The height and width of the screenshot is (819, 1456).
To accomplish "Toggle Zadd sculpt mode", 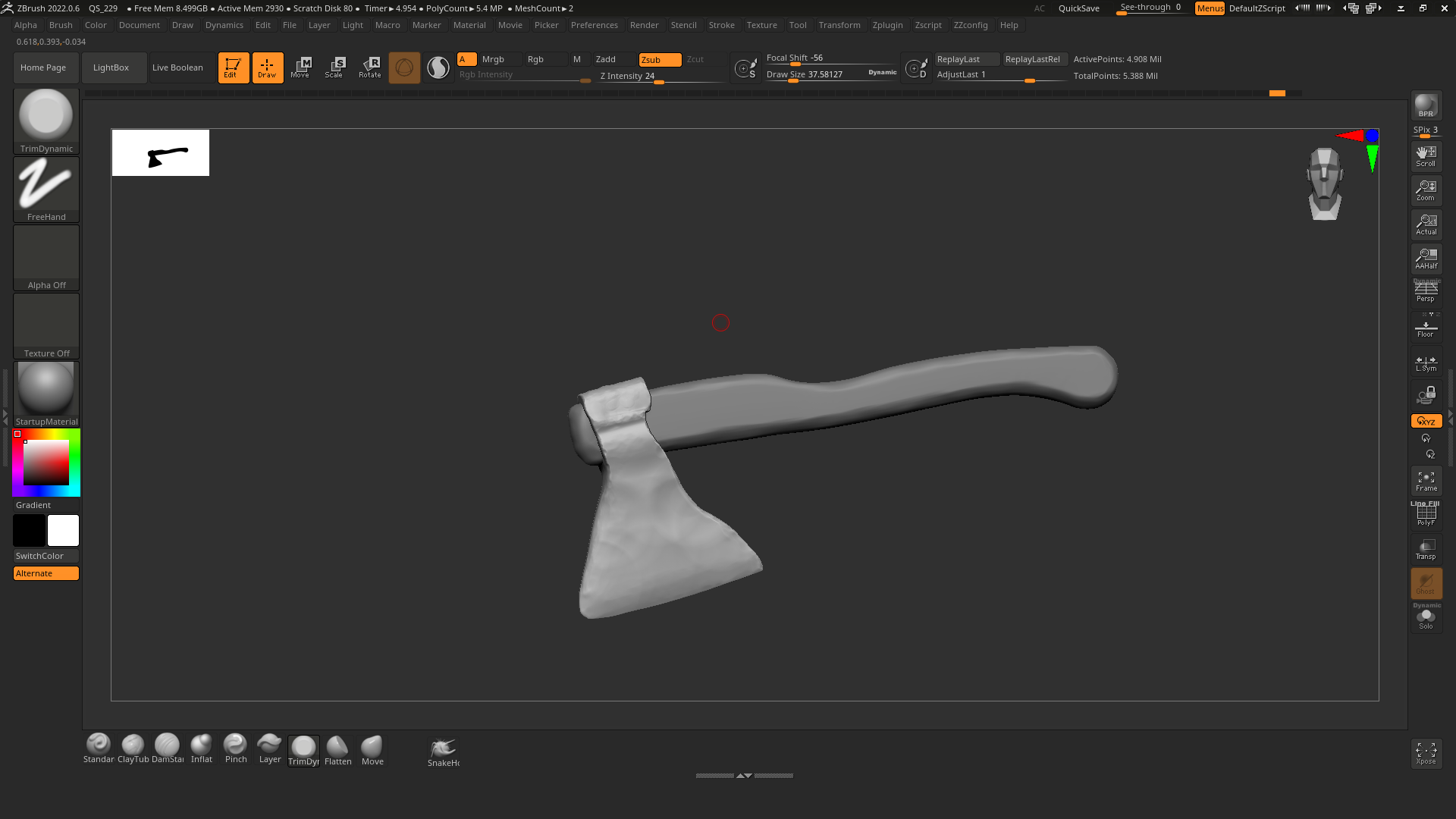I will (x=614, y=59).
